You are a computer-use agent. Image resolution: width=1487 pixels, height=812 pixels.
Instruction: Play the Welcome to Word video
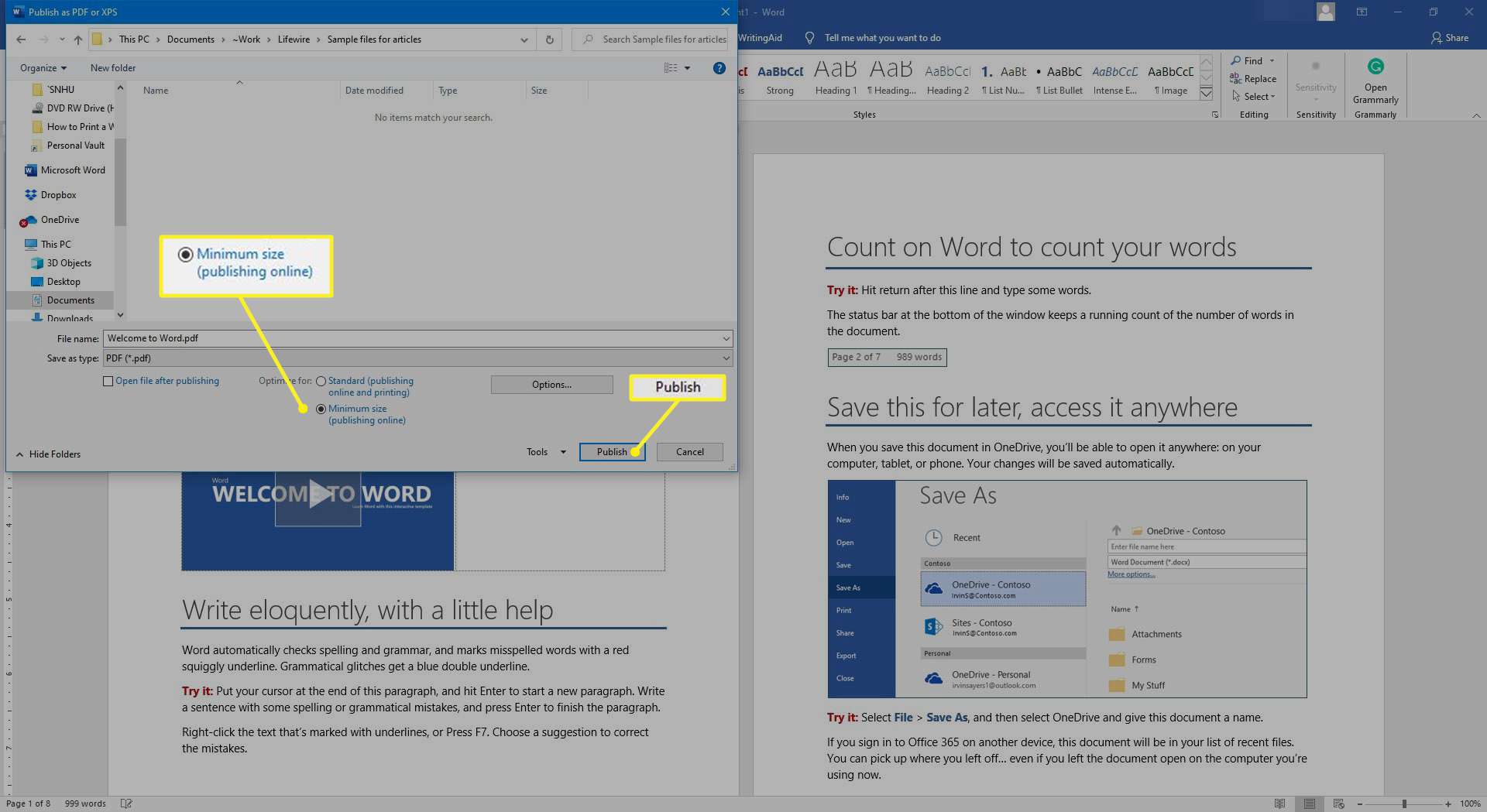(x=318, y=494)
